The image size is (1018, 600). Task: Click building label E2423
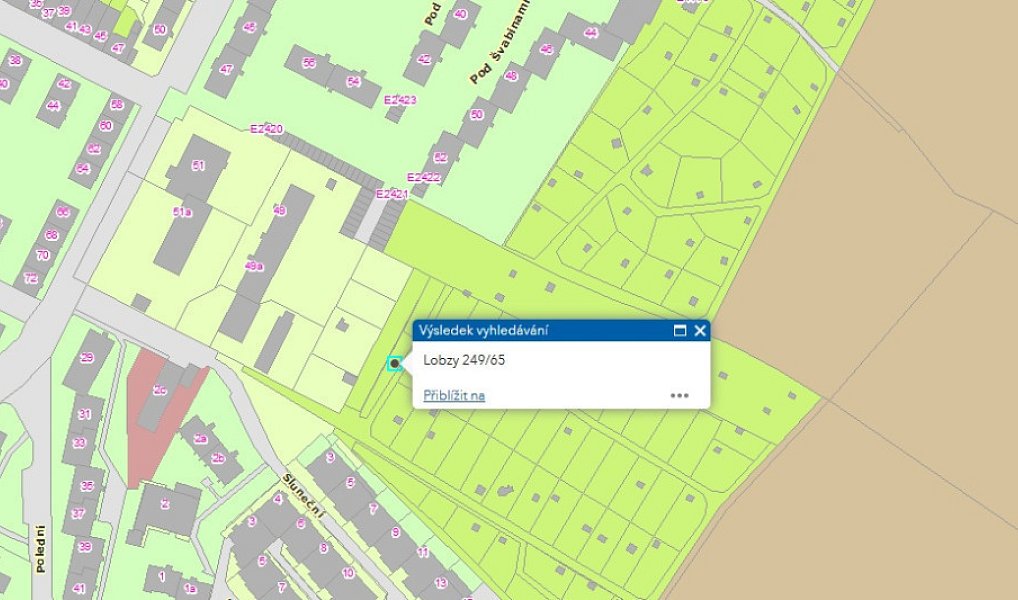coord(400,100)
